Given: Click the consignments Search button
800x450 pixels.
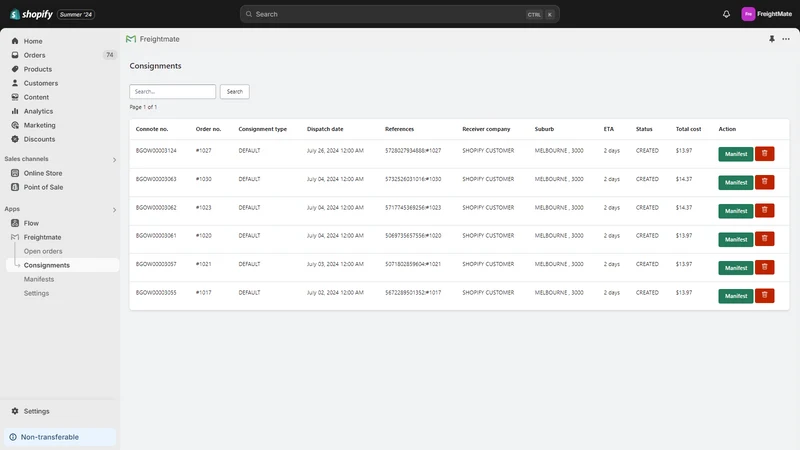Looking at the screenshot, I should 235,92.
